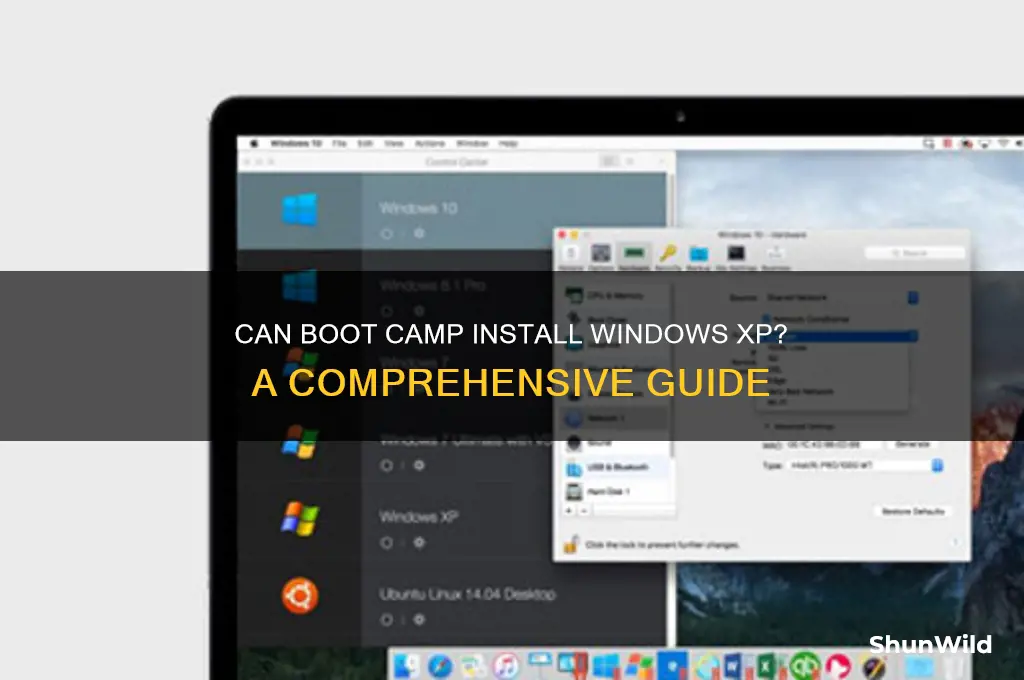Click the Generate button
Image resolution: width=1024 pixels, height=680 pixels.
coord(912,444)
